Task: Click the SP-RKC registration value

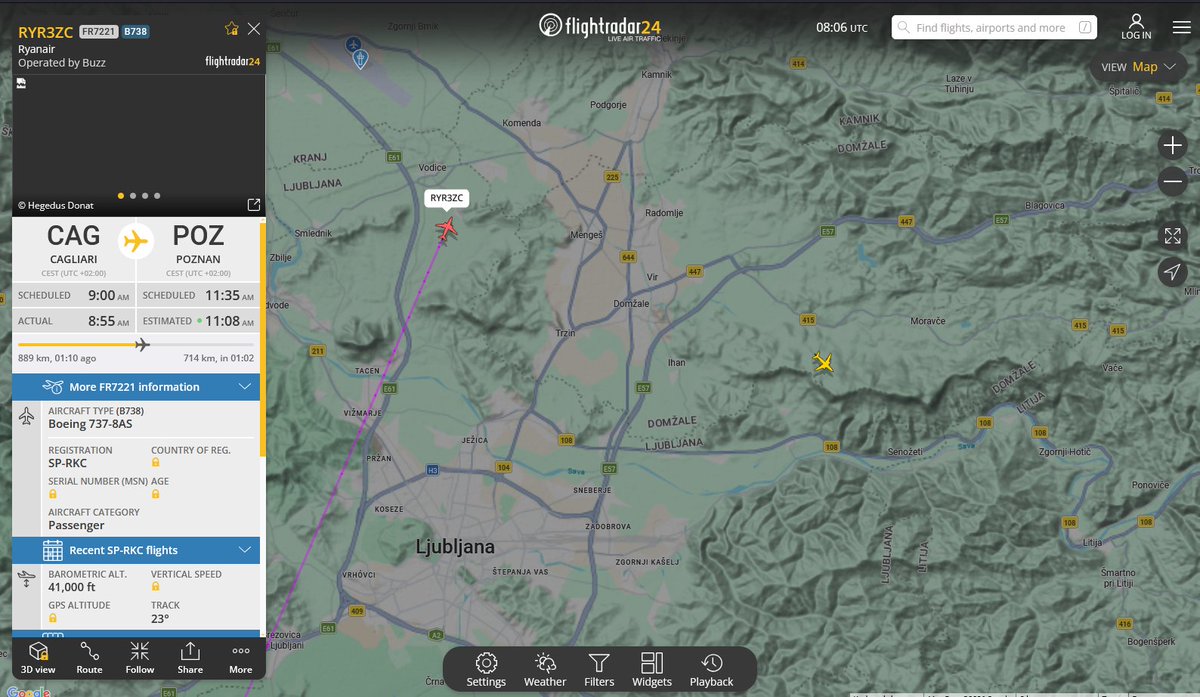Action: pyautogui.click(x=68, y=464)
